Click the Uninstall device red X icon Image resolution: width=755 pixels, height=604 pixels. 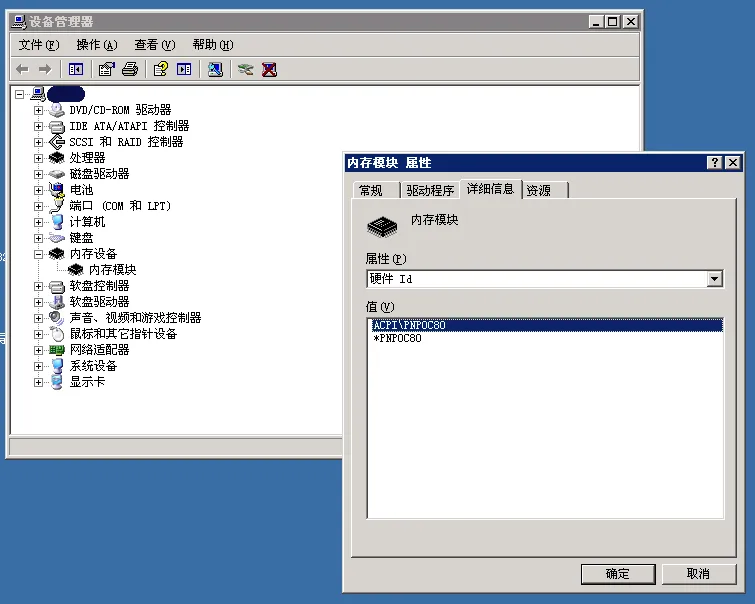269,69
